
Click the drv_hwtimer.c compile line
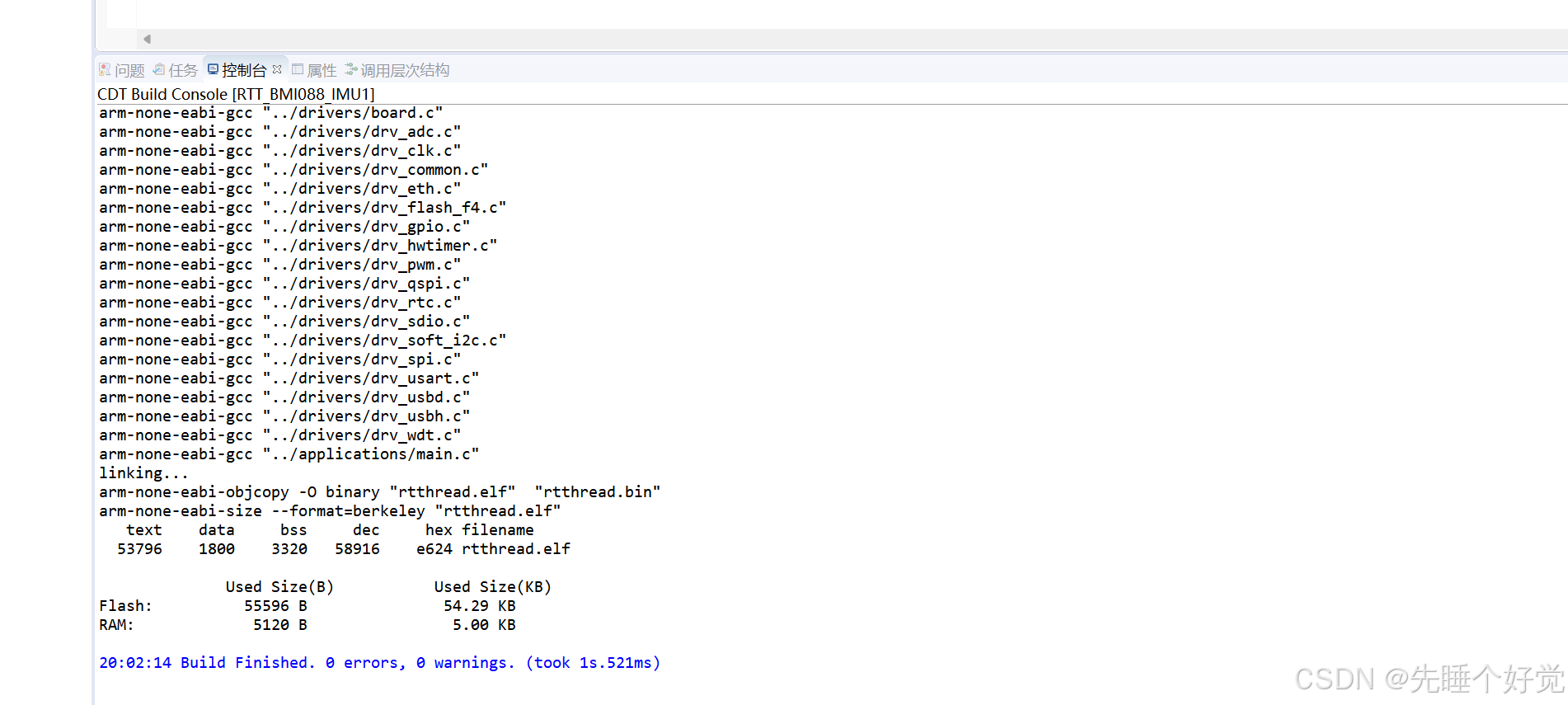[x=298, y=246]
